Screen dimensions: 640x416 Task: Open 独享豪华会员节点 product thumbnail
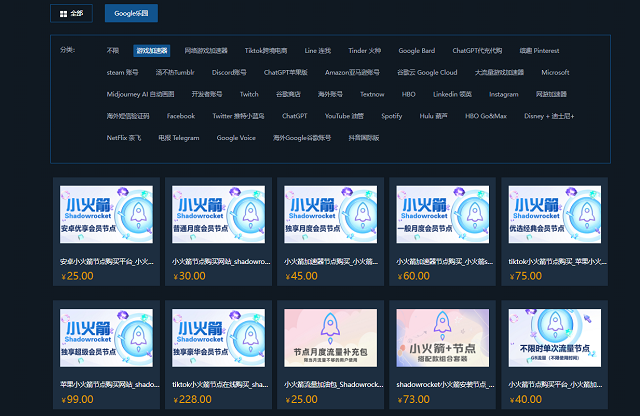(x=218, y=338)
